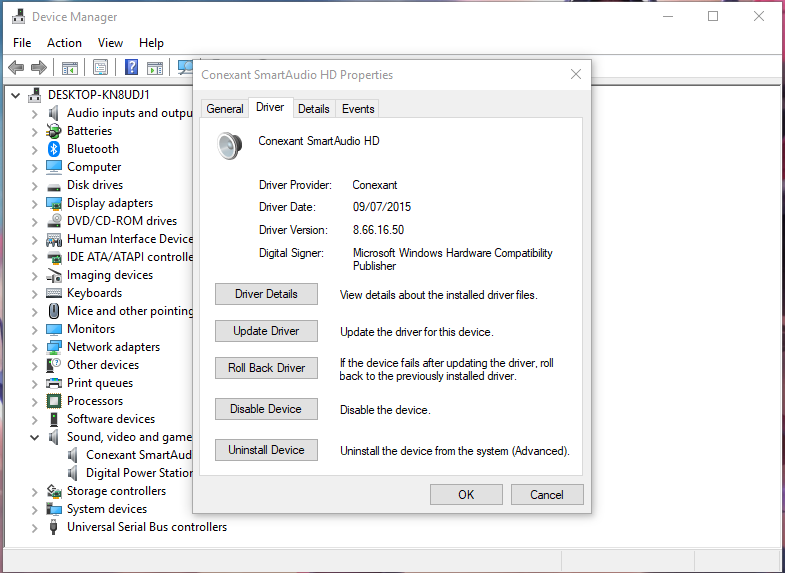Click the Storage controllers icon
Image resolution: width=785 pixels, height=573 pixels.
(54, 491)
